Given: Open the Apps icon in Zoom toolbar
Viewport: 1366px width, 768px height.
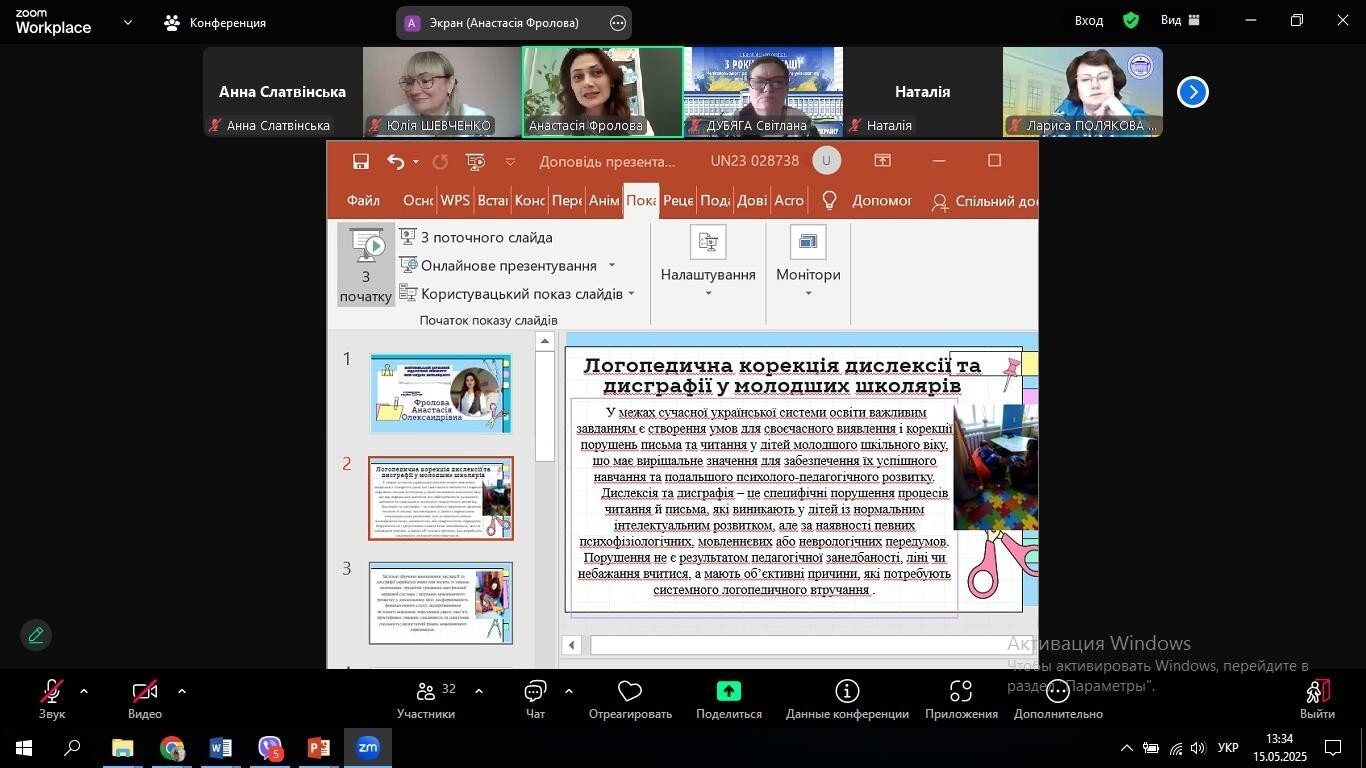Looking at the screenshot, I should [x=961, y=691].
